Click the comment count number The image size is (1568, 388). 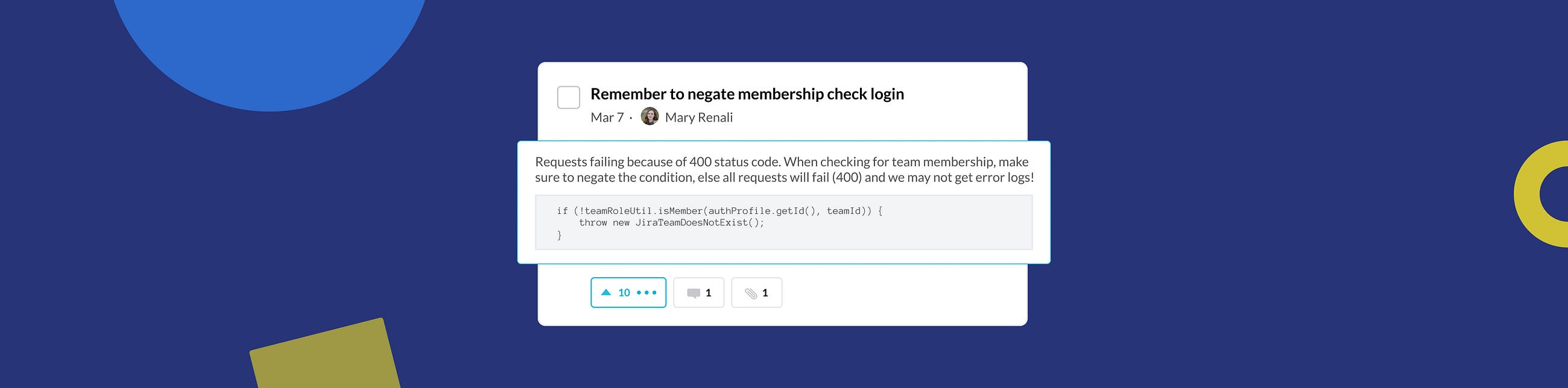708,293
